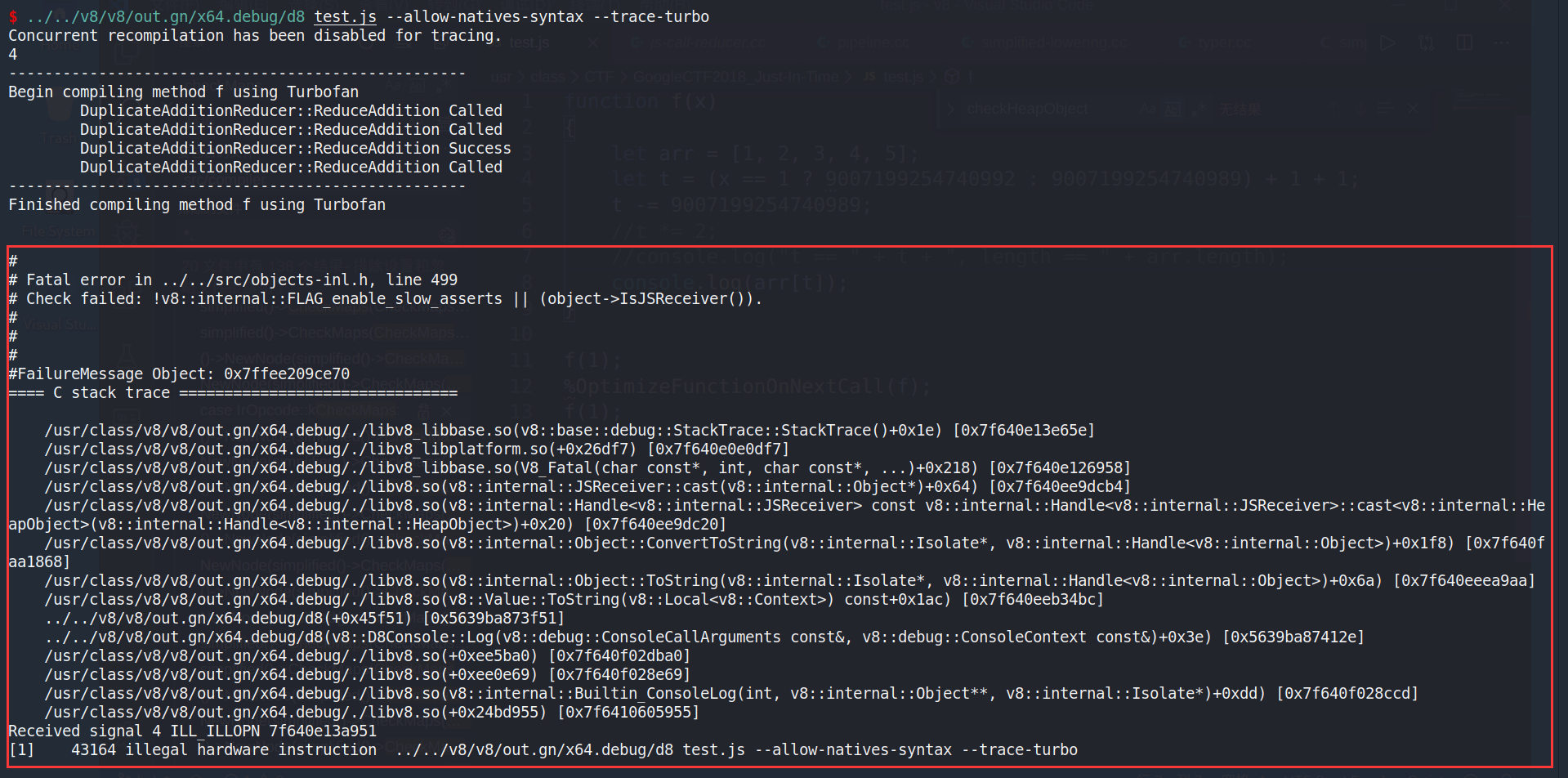Viewport: 1568px width, 778px height.
Task: Open the f symbol breadcrumb dropdown
Action: point(970,77)
